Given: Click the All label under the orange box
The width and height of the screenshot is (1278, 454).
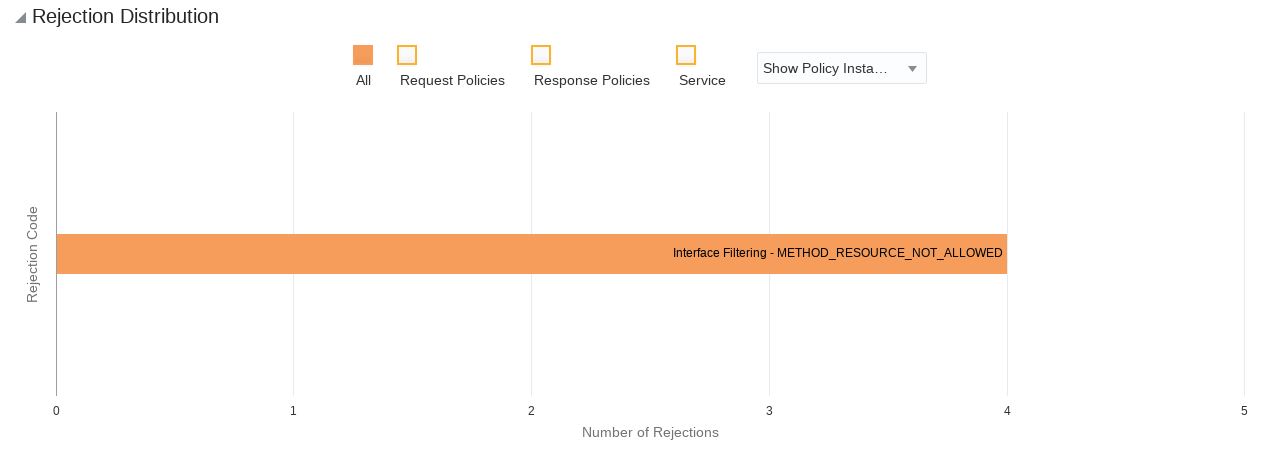Looking at the screenshot, I should [x=363, y=81].
